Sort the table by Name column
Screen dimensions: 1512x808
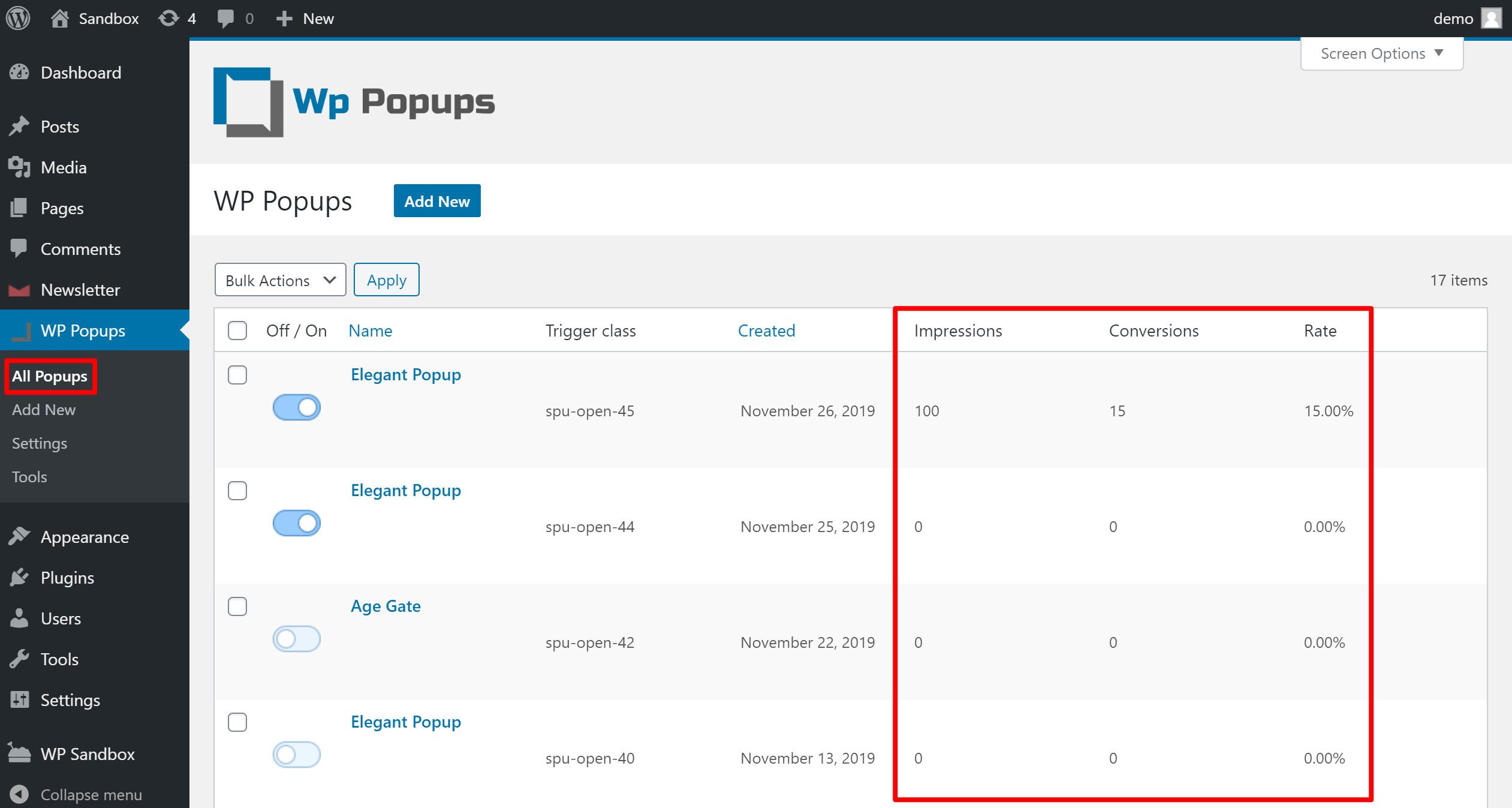(x=371, y=331)
